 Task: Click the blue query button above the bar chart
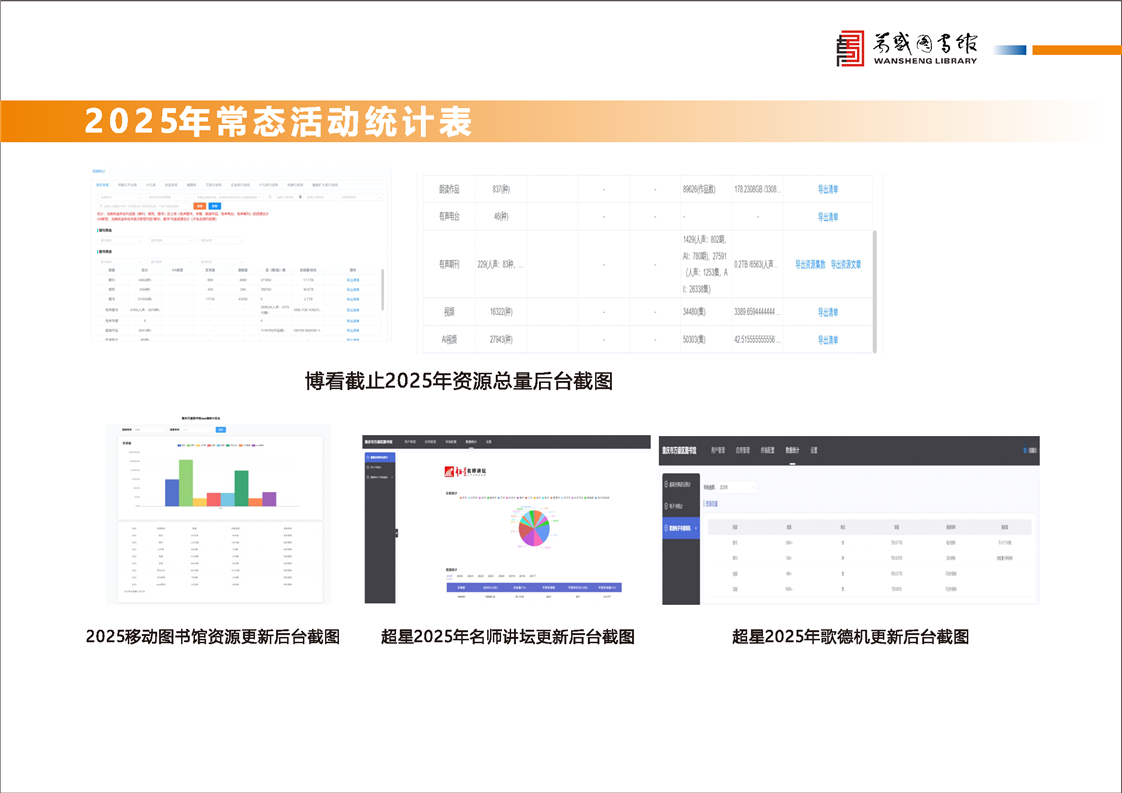221,429
